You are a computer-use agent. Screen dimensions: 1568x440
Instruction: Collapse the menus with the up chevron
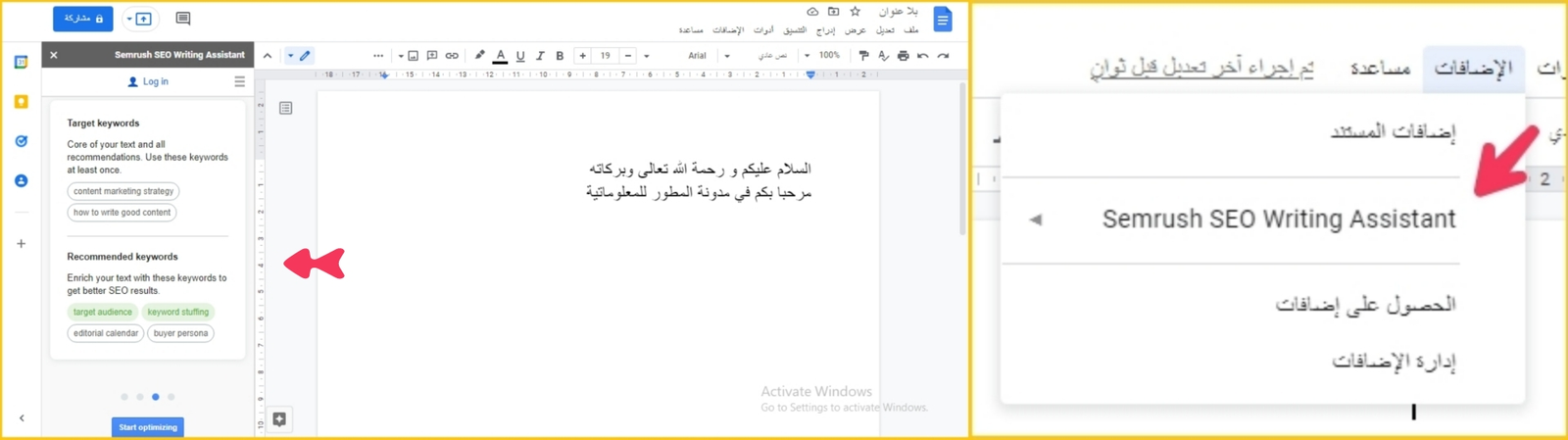coord(268,56)
